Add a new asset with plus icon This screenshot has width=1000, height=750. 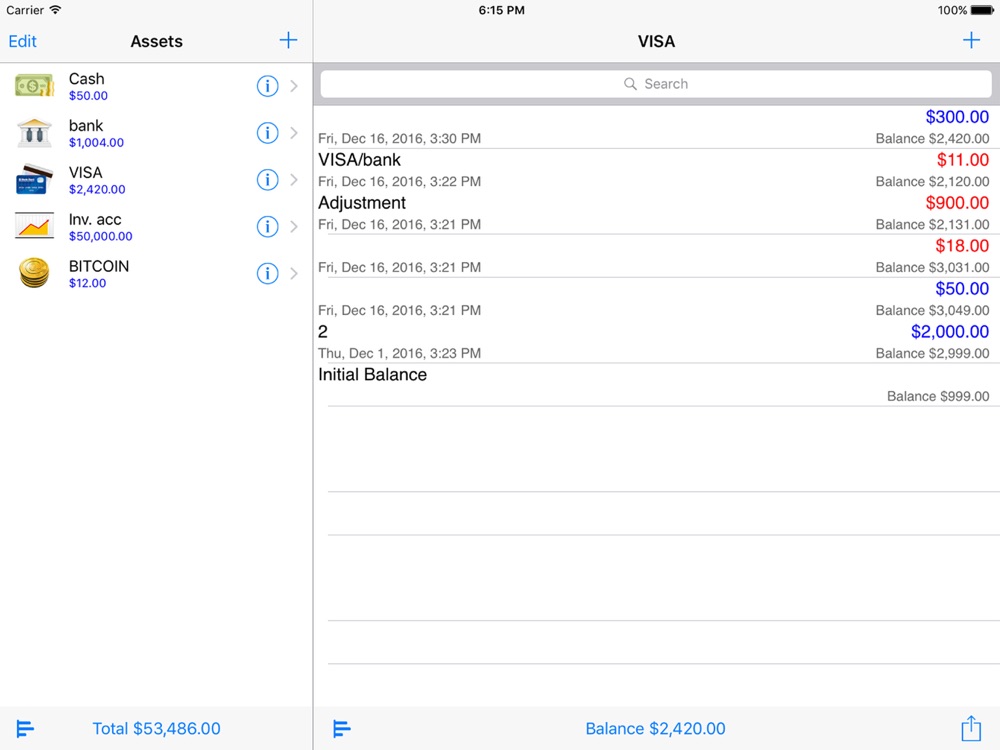pos(288,40)
